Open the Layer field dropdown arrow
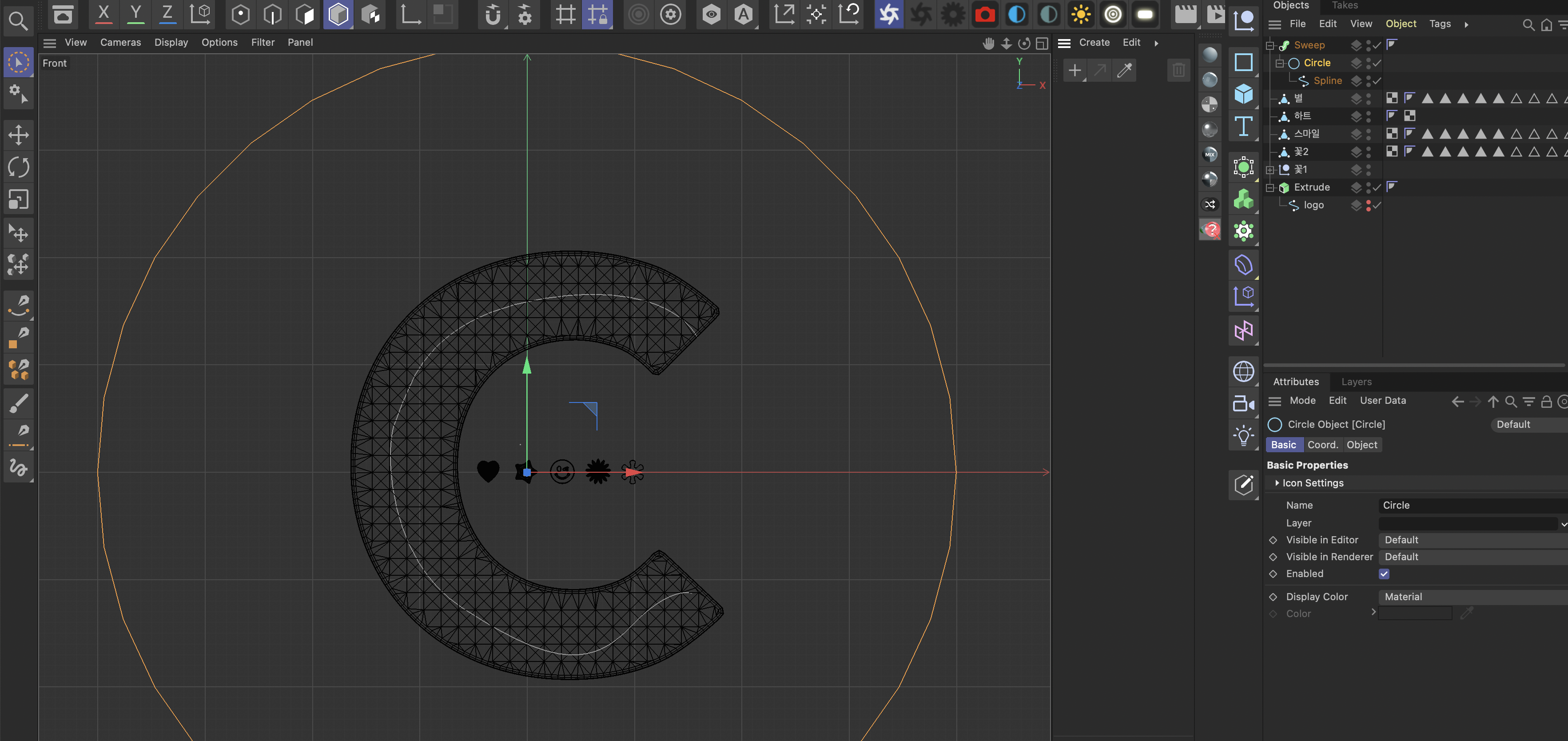The height and width of the screenshot is (741, 1568). (1563, 524)
